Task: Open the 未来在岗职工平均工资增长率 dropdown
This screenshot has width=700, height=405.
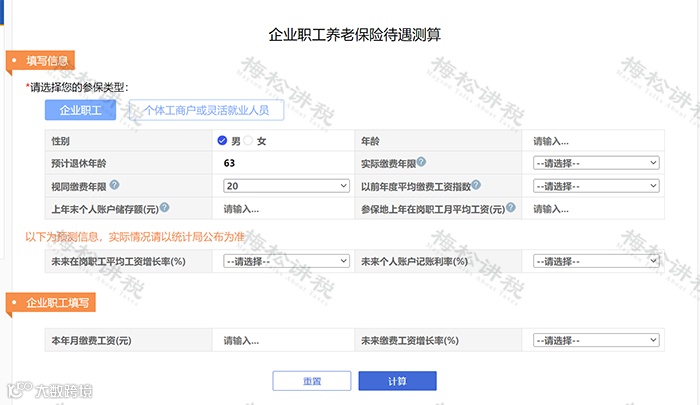Action: [286, 261]
